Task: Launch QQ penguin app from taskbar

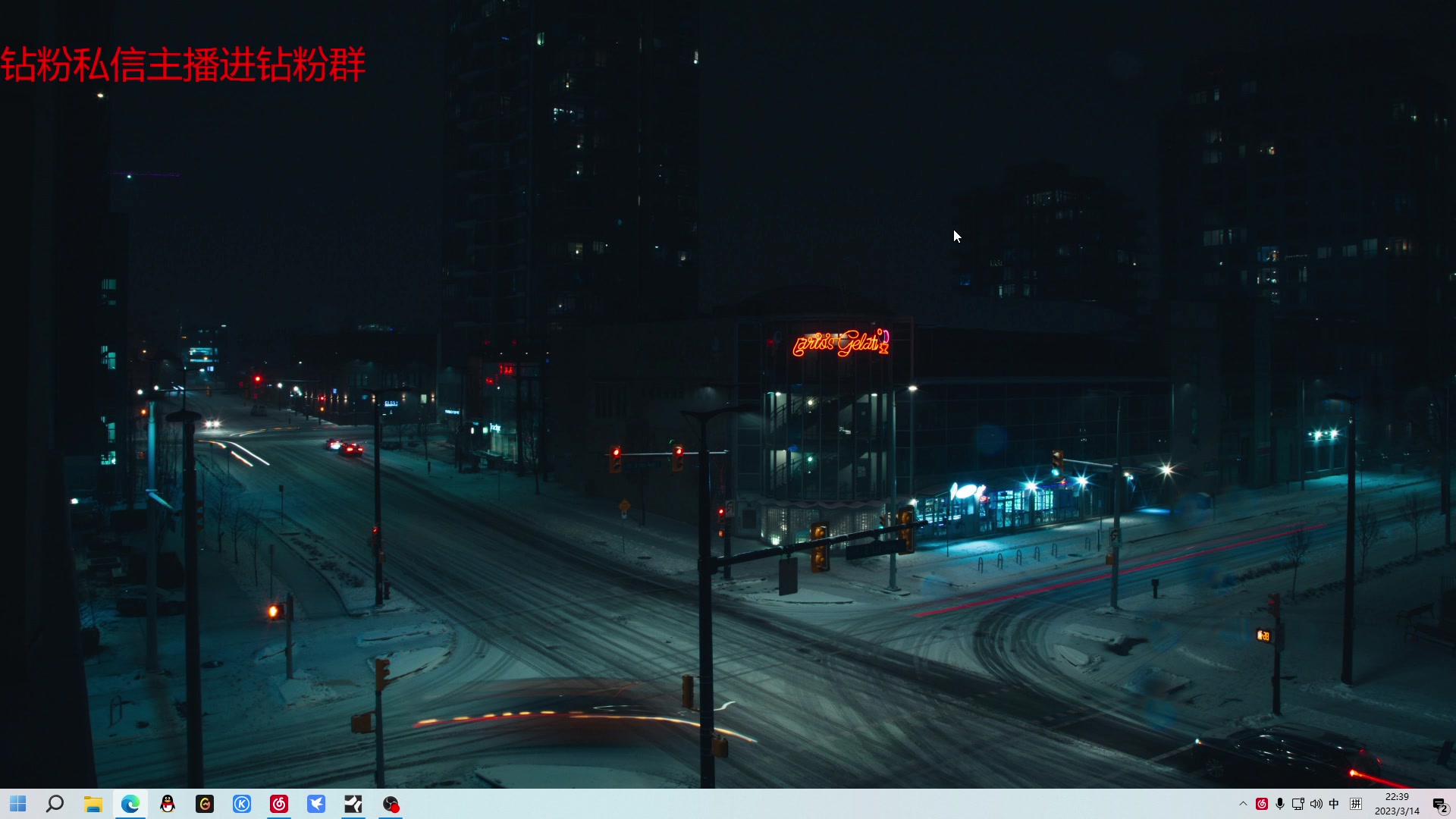Action: point(168,804)
